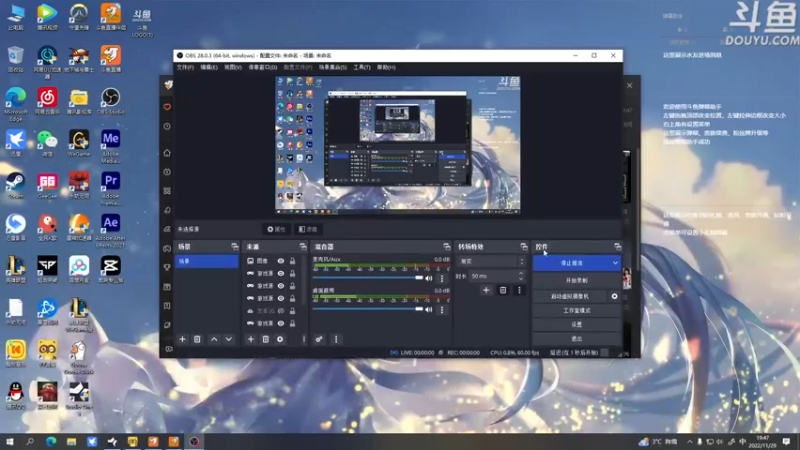Open the 编辑(E) menu
Screen dimensions: 800x450
[x=209, y=67]
